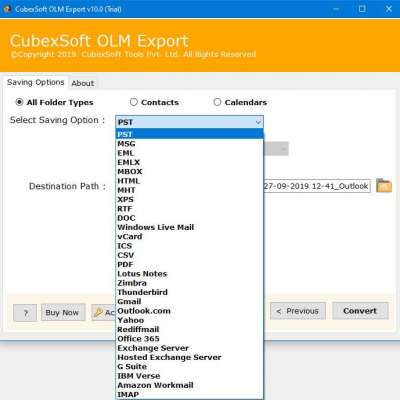400x400 pixels.
Task: Click the Destination Path text field
Action: tap(317, 186)
